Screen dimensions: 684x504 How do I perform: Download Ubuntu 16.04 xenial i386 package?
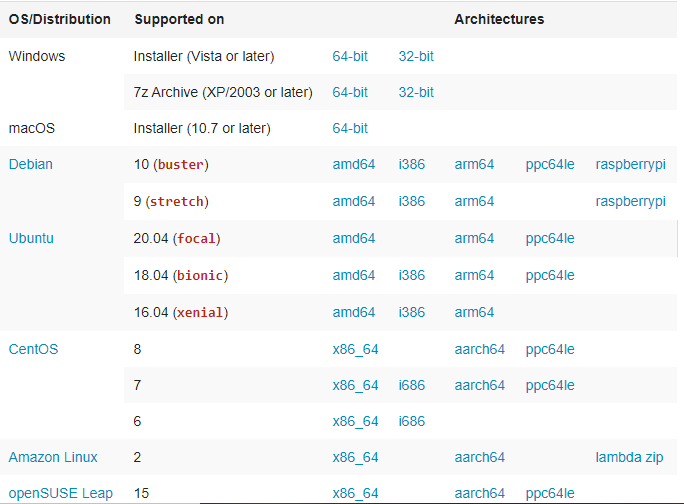412,312
